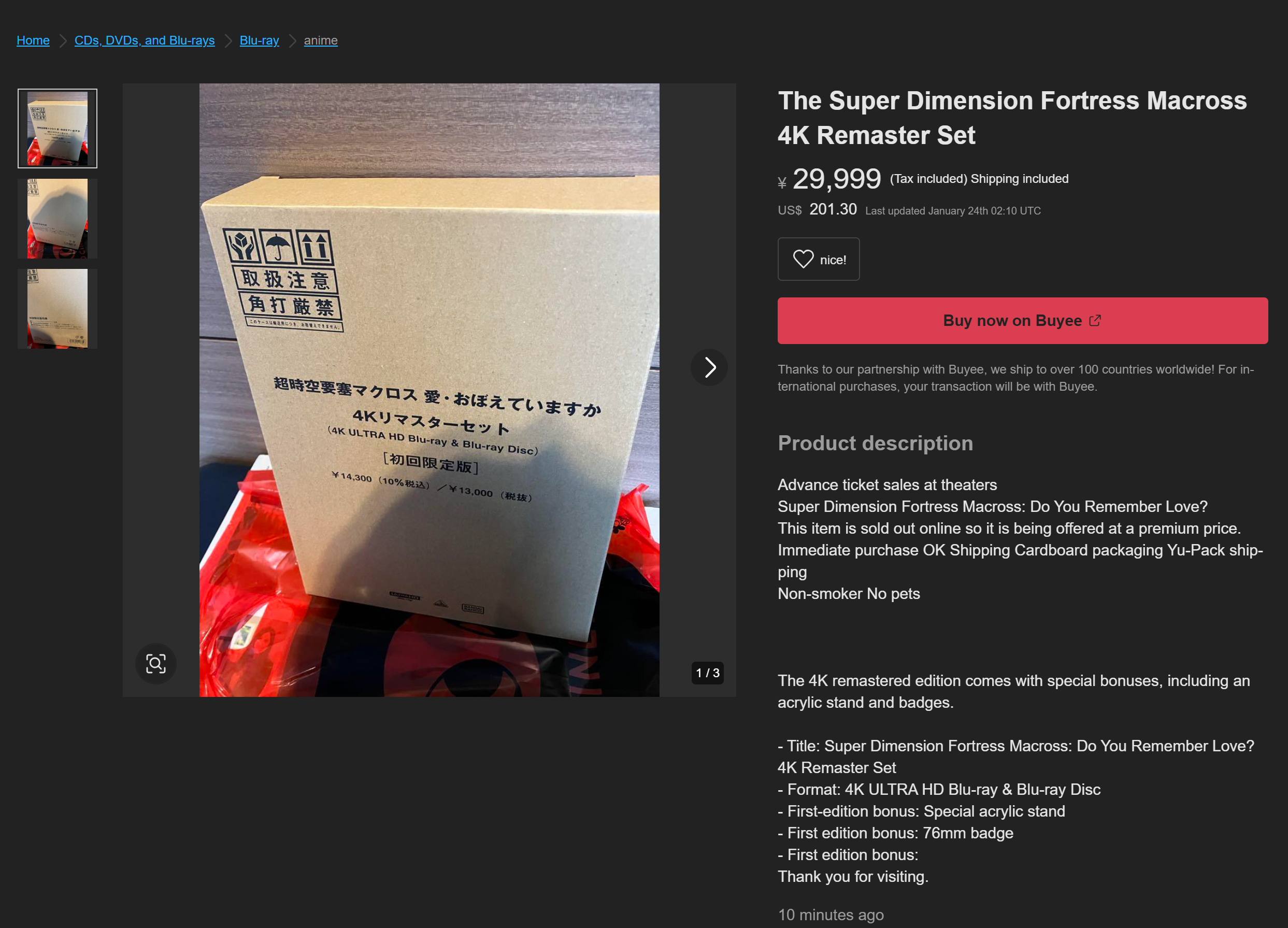Open the Blu-ray breadcrumb category
Image resolution: width=1288 pixels, height=928 pixels.
(259, 40)
